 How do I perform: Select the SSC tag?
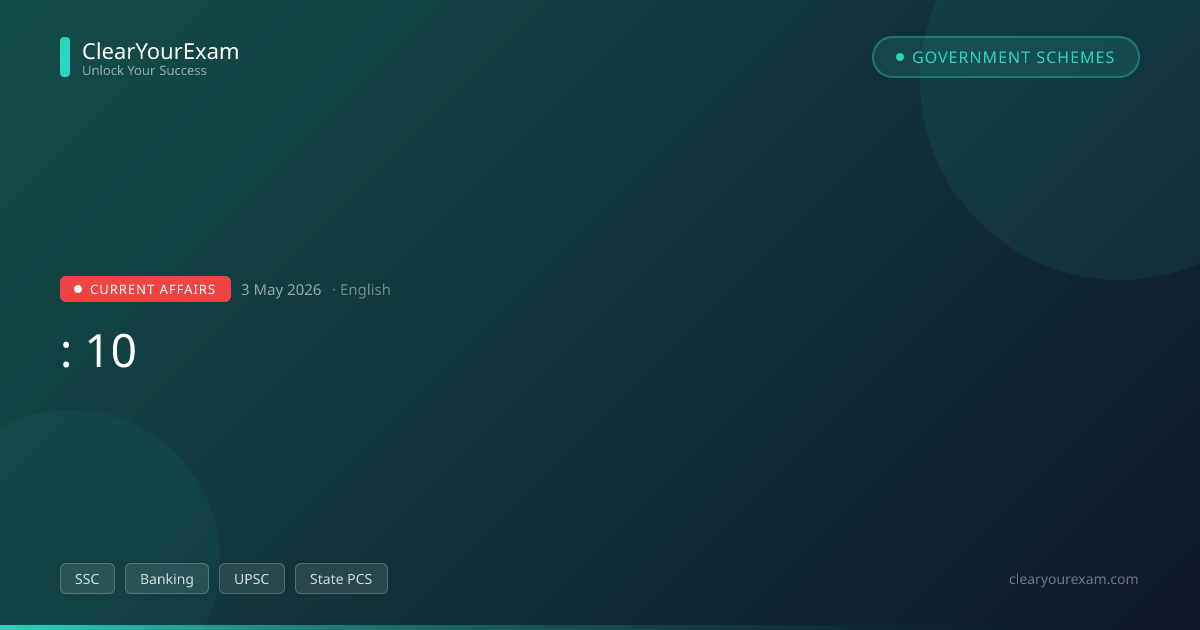[x=87, y=579]
